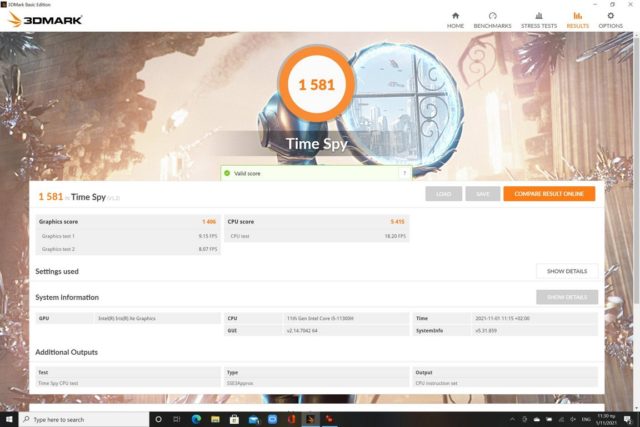Screen dimensions: 640x427
Task: Open the volume control in the tray
Action: (x=573, y=419)
